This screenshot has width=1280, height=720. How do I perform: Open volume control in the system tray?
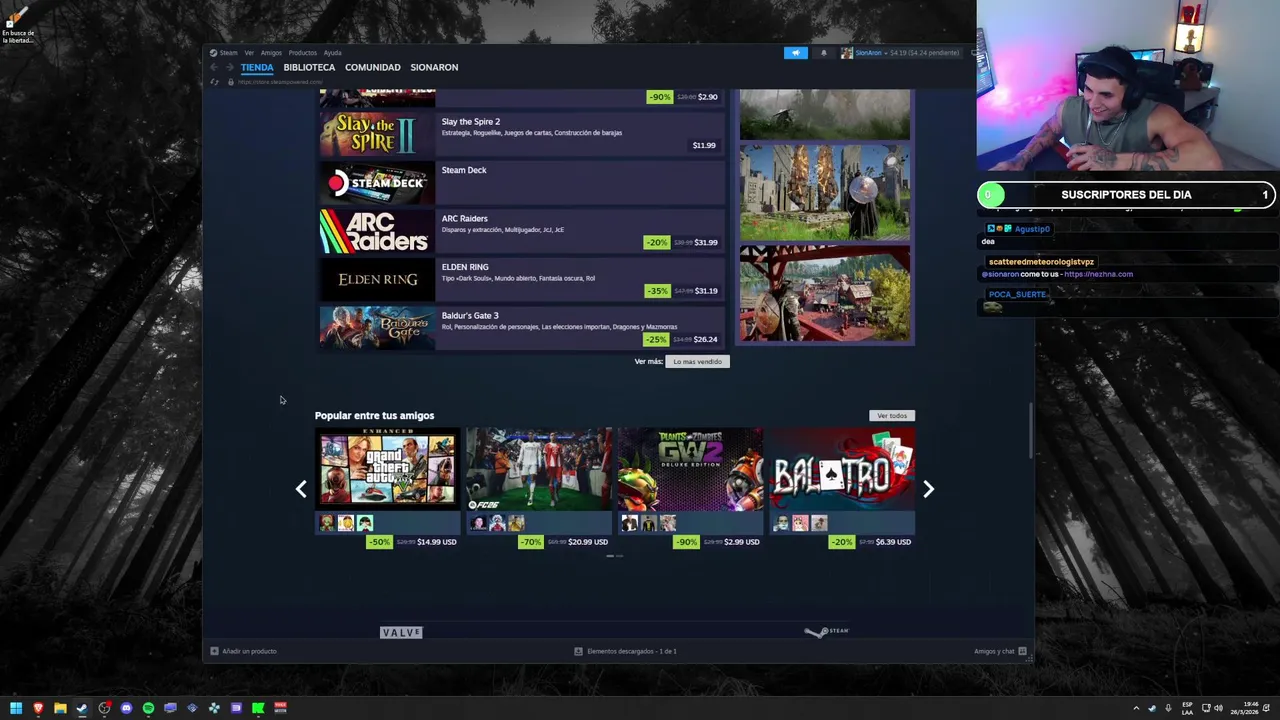pos(1218,708)
